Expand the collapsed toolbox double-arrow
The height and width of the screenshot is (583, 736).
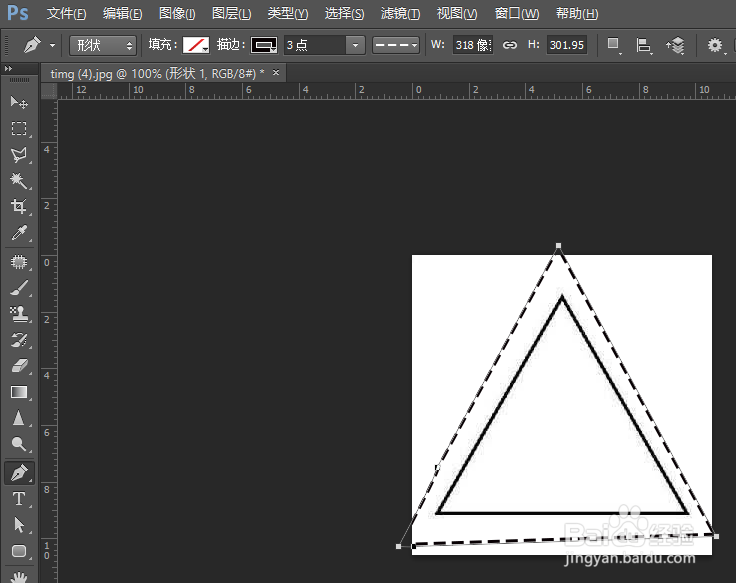8,69
